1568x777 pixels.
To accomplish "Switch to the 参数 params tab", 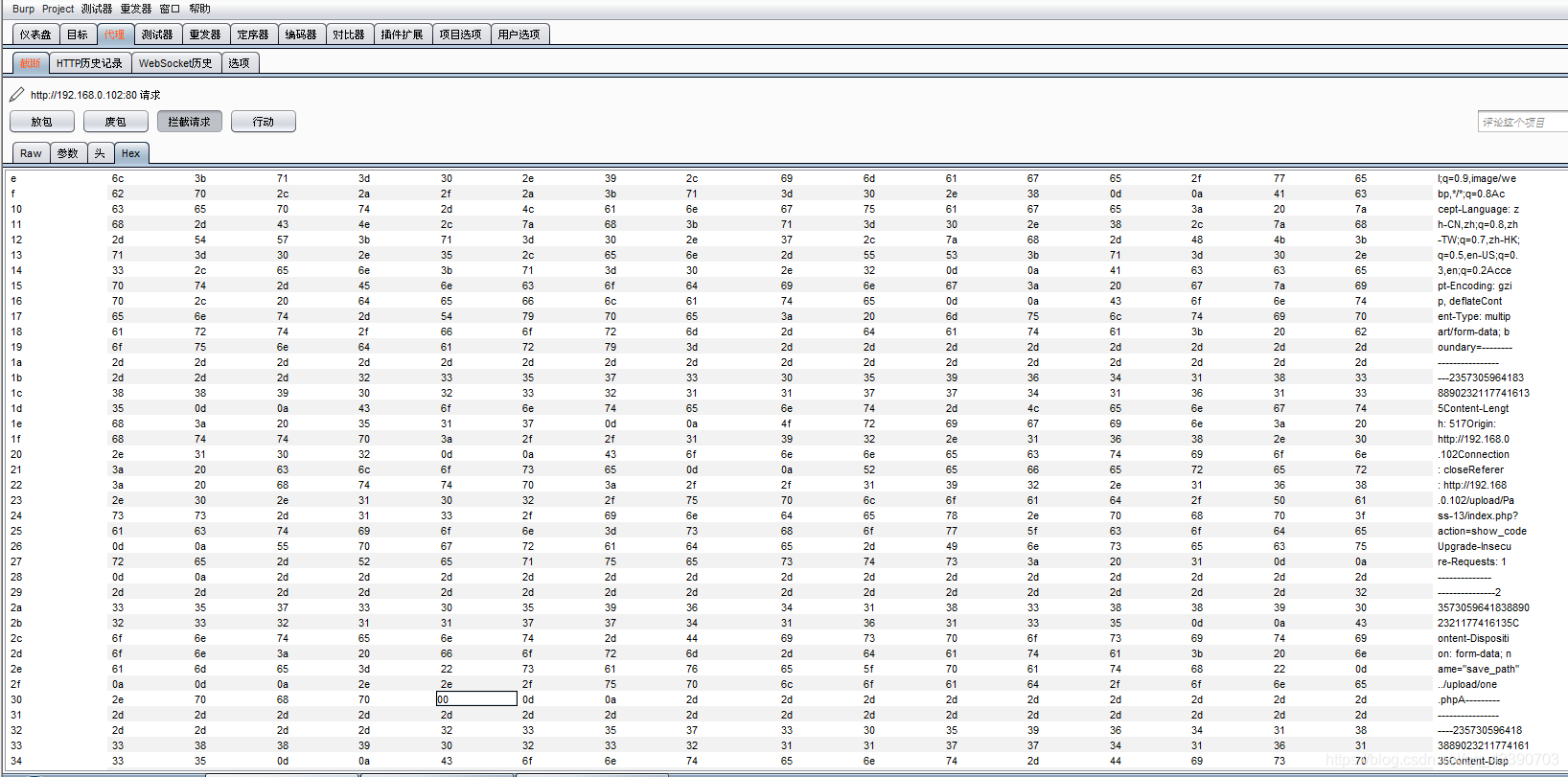I will [x=67, y=153].
